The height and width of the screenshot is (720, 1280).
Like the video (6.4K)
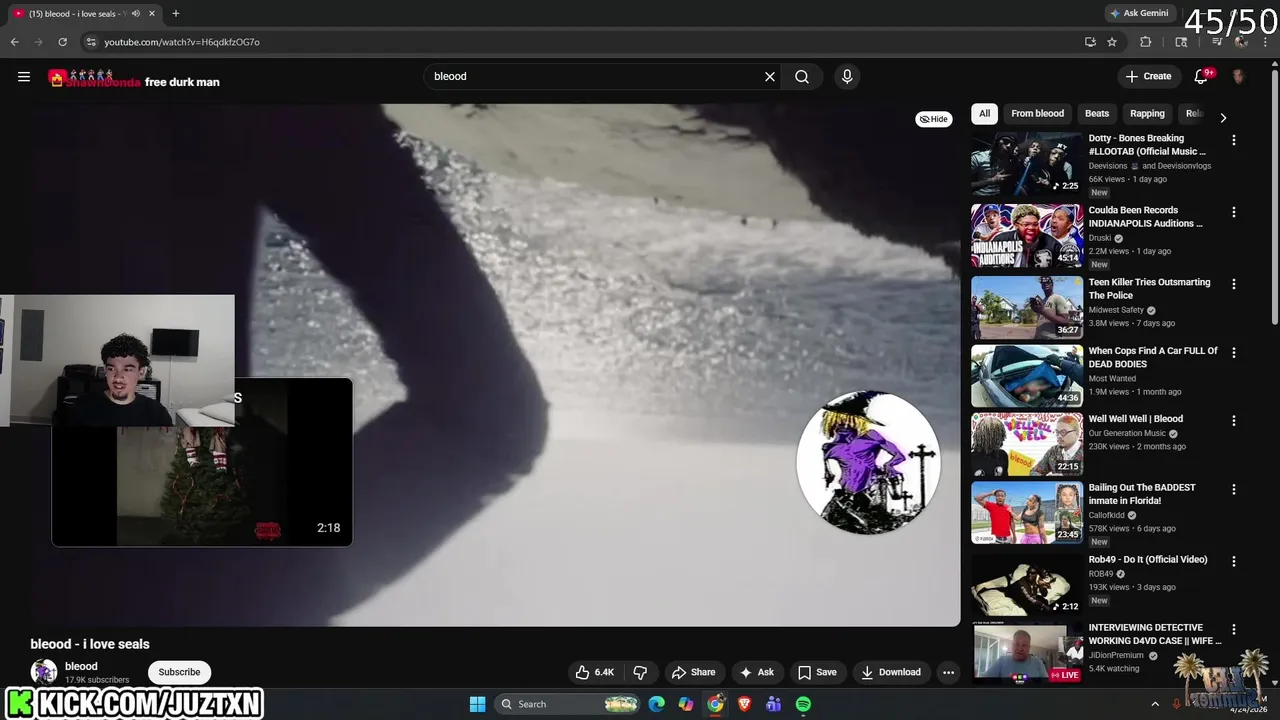tap(594, 672)
